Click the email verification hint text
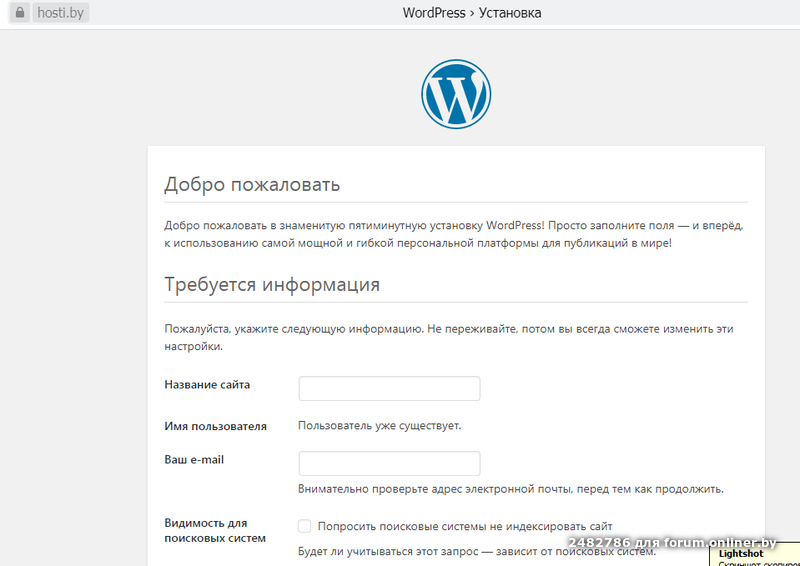Image resolution: width=800 pixels, height=566 pixels. 510,489
